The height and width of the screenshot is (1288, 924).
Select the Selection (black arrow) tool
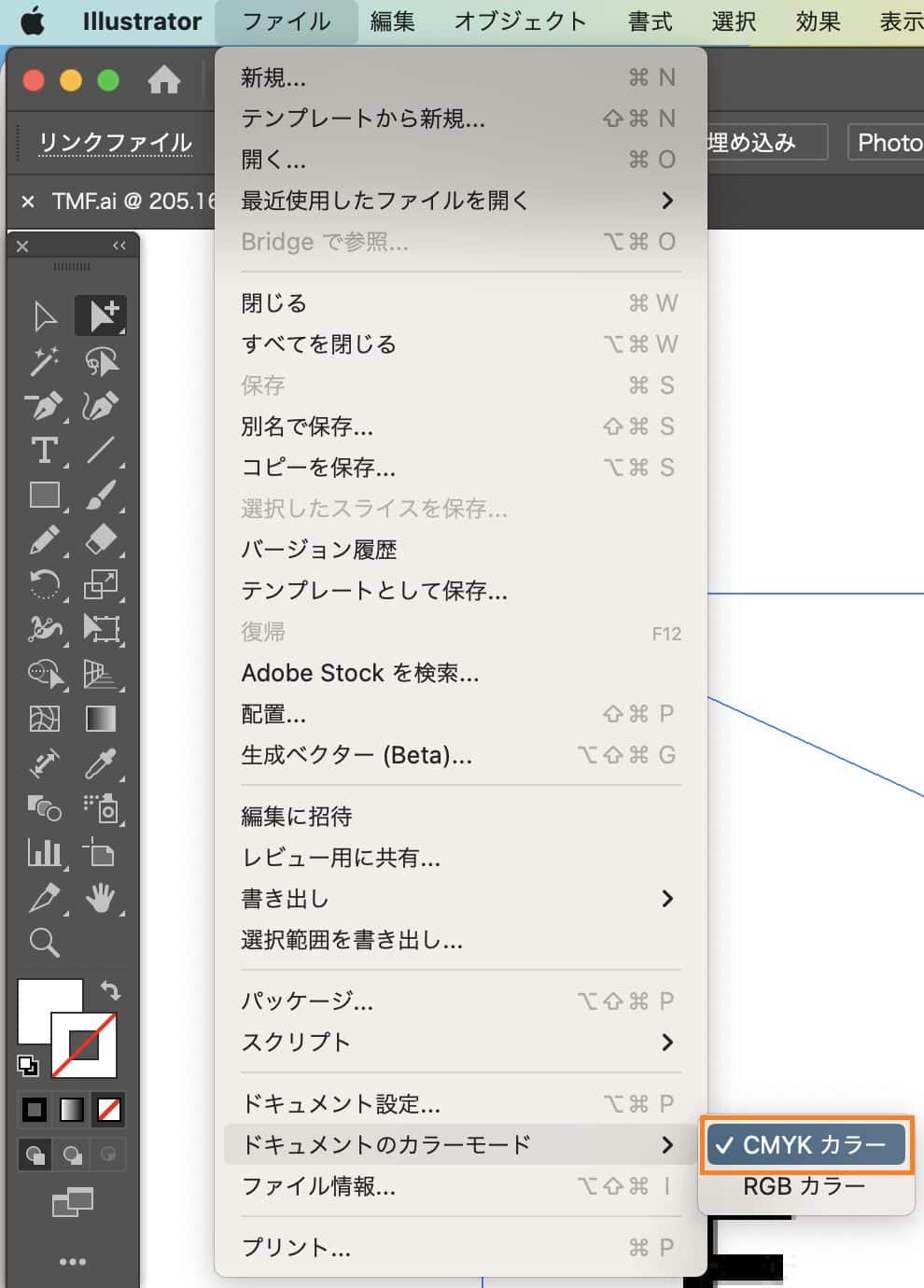(x=45, y=315)
